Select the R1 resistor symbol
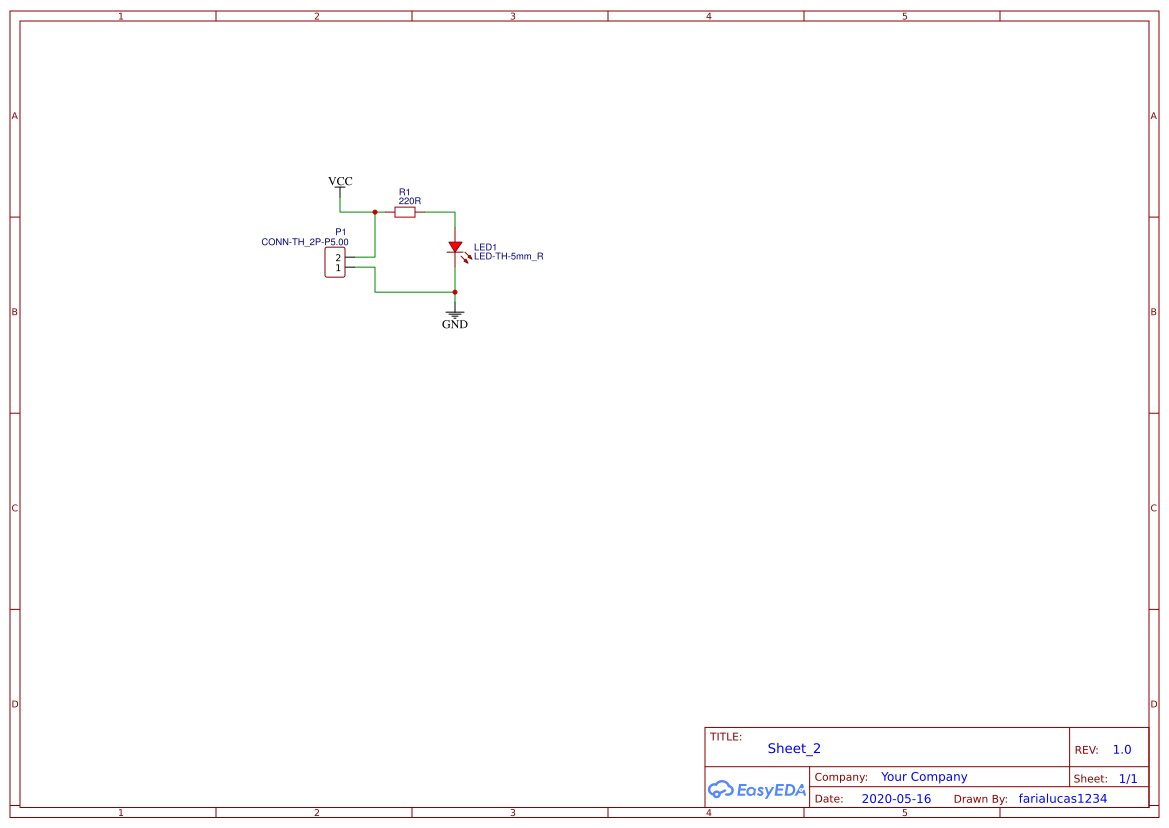Viewport: 1169px width, 828px height. [x=407, y=211]
